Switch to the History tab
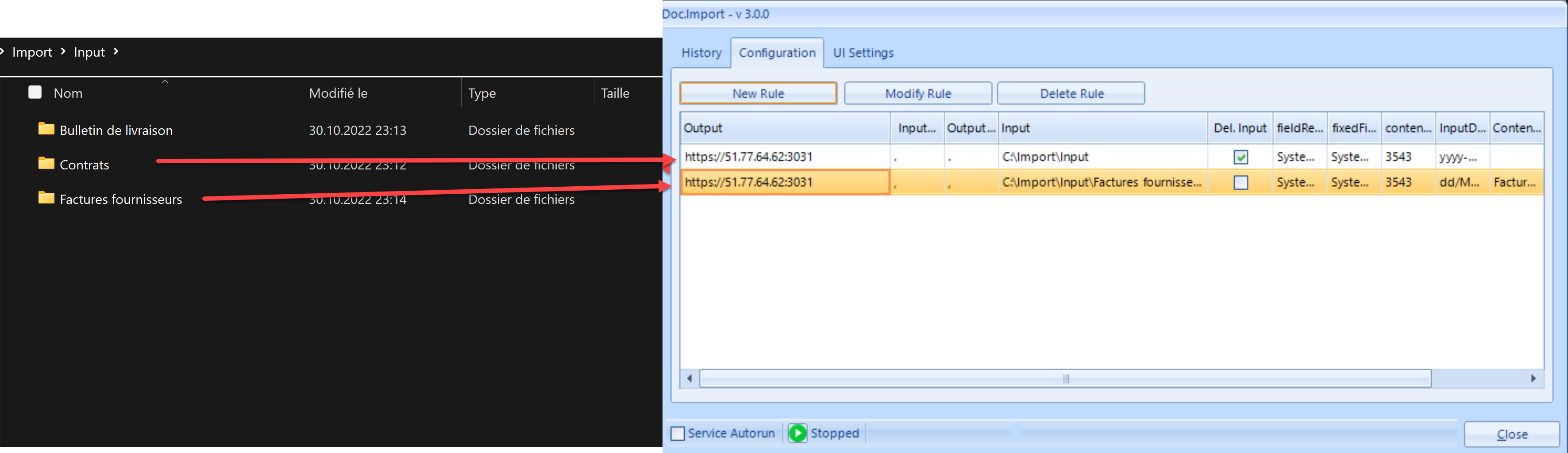The height and width of the screenshot is (453, 1568). 701,53
